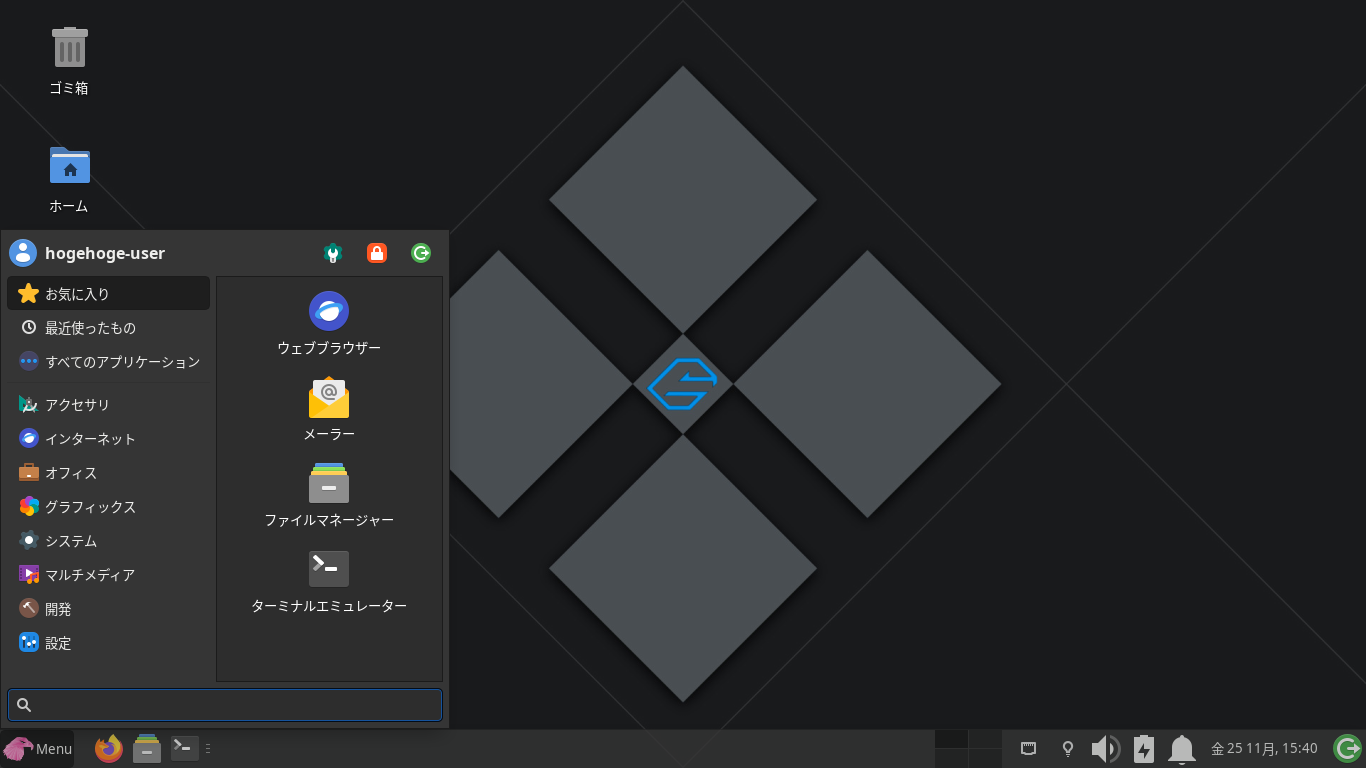Launch ターミナルエミュレーター from favorites
Image resolution: width=1366 pixels, height=768 pixels.
point(329,582)
